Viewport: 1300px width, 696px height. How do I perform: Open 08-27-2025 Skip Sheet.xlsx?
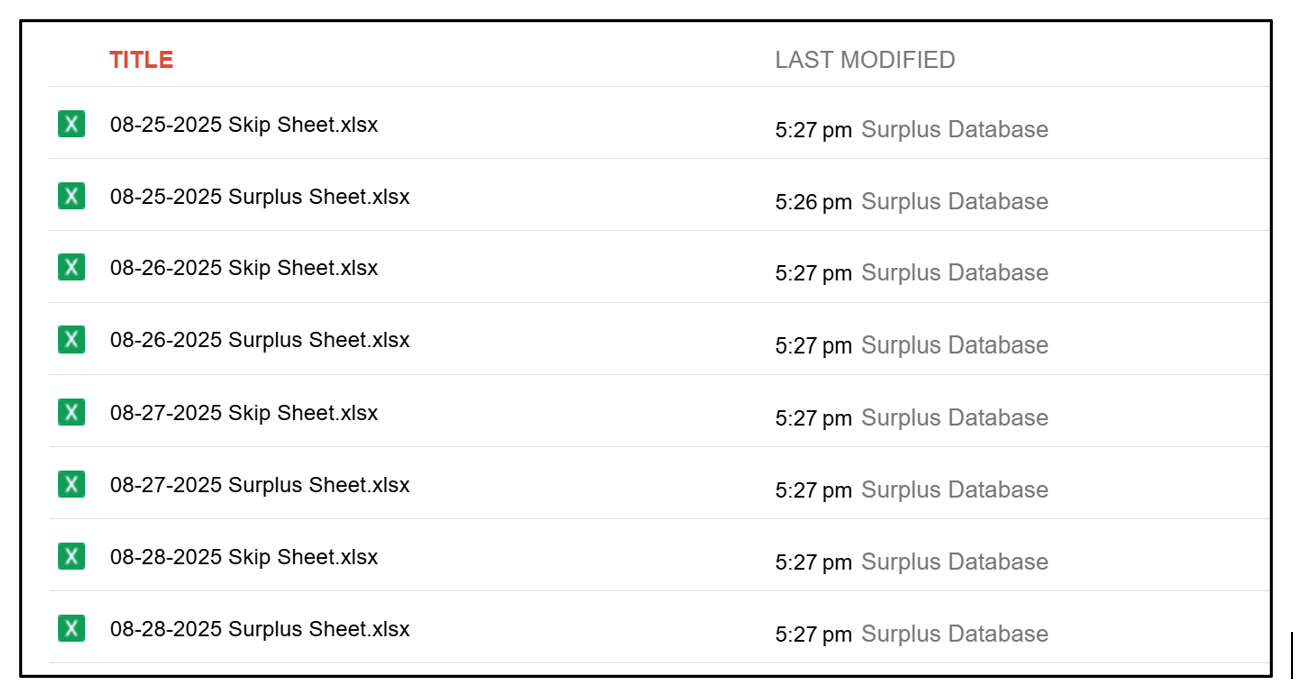244,413
